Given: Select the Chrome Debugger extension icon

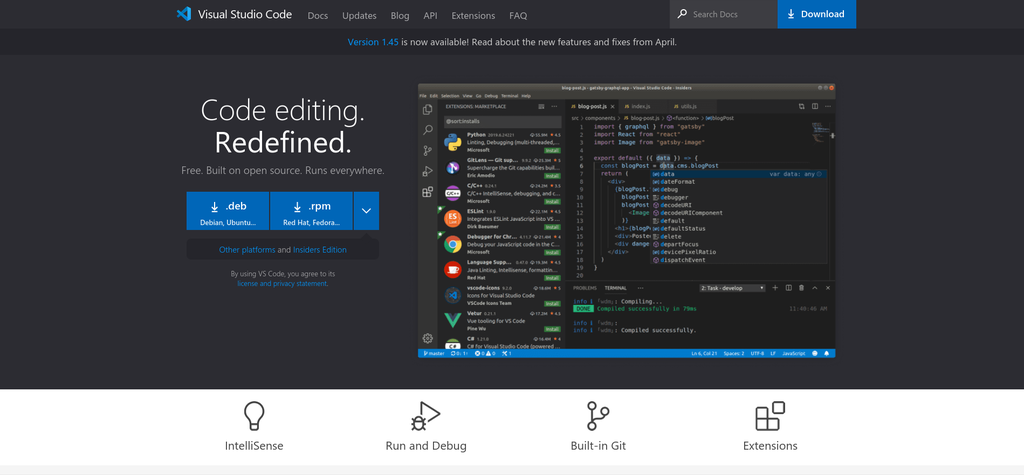Looking at the screenshot, I should coord(453,244).
